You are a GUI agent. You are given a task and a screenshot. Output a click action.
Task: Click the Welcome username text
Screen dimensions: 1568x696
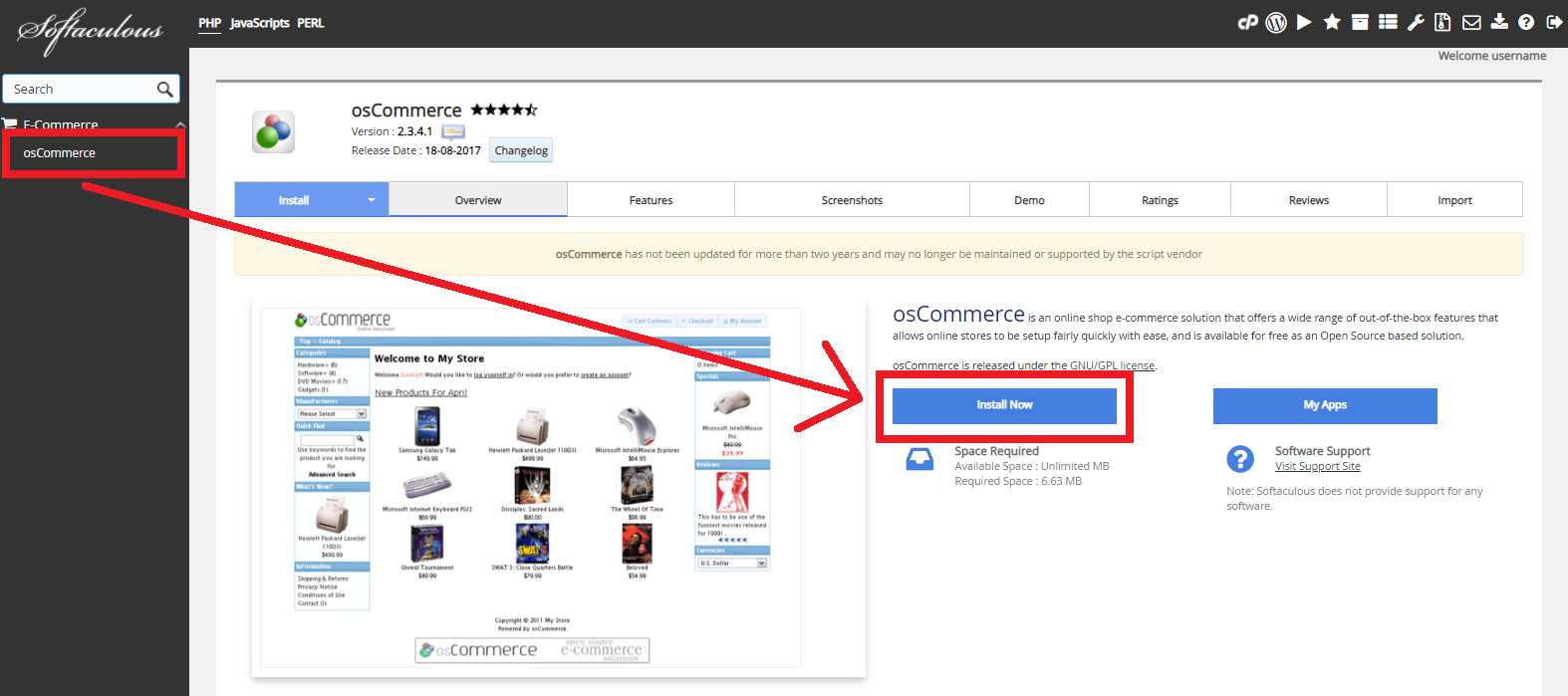(1491, 56)
